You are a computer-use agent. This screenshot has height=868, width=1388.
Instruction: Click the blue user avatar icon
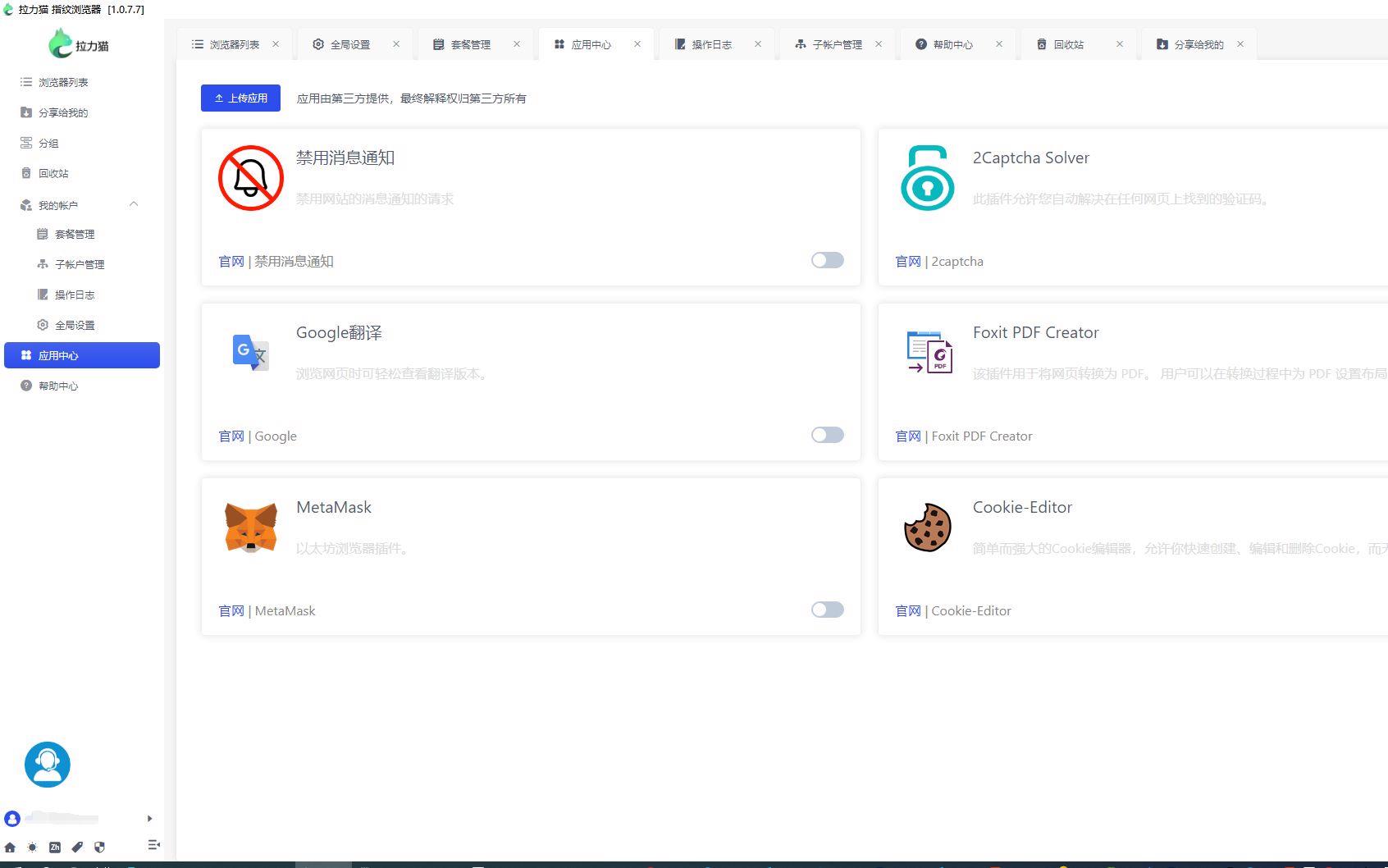coord(12,818)
